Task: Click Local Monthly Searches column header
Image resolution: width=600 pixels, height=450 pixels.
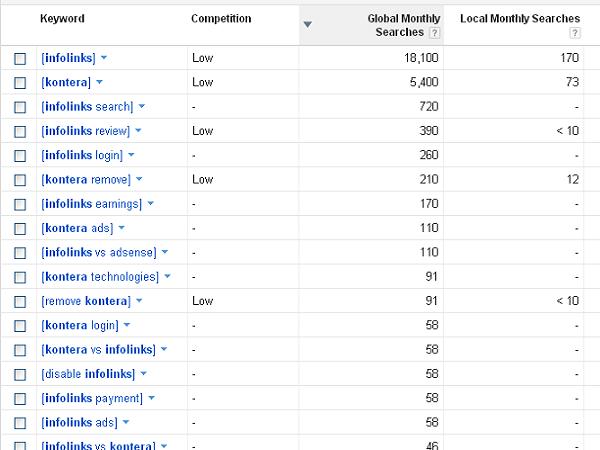Action: (520, 18)
